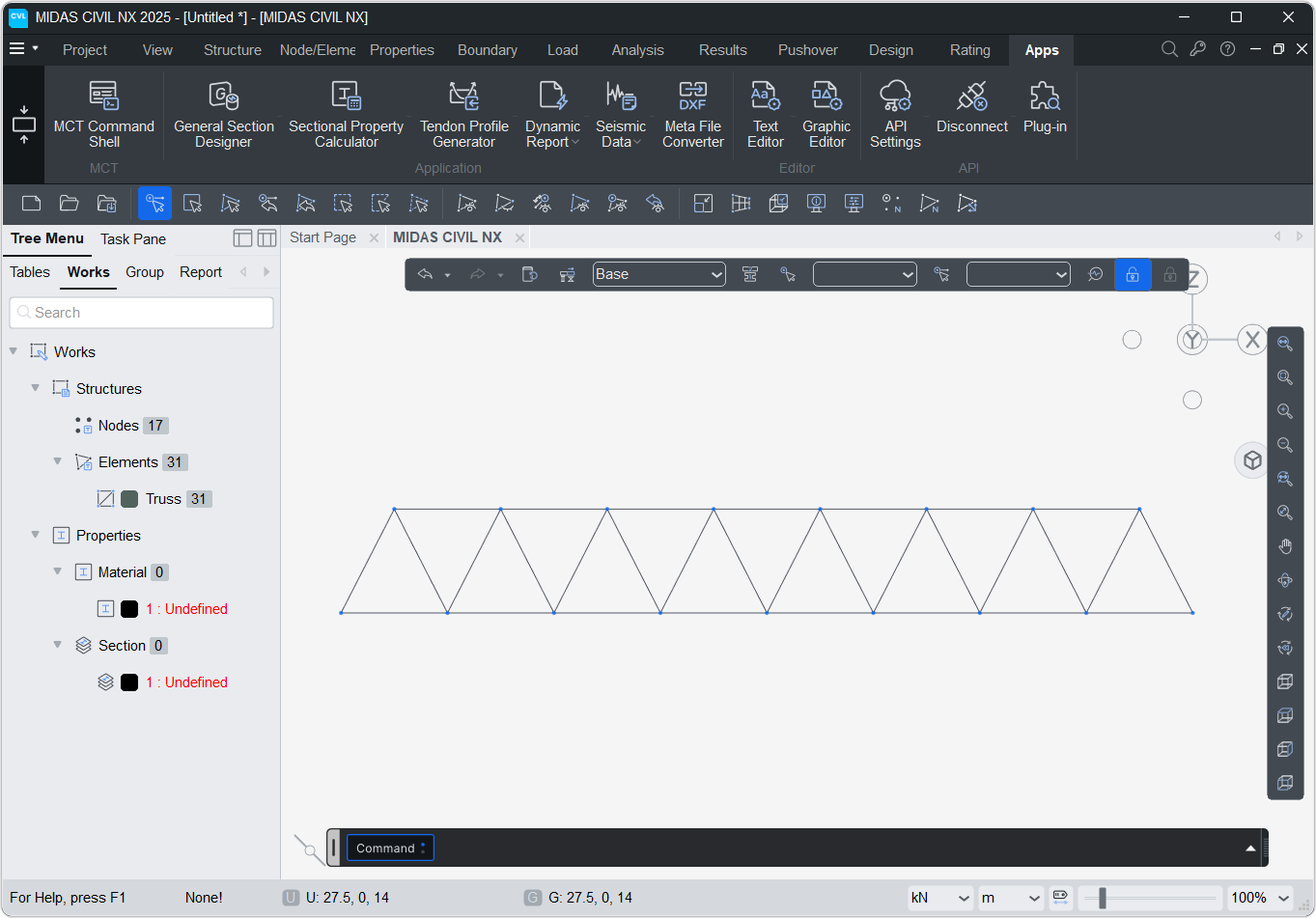The image size is (1316, 918).
Task: Open the m length unit dropdown
Action: (1011, 898)
